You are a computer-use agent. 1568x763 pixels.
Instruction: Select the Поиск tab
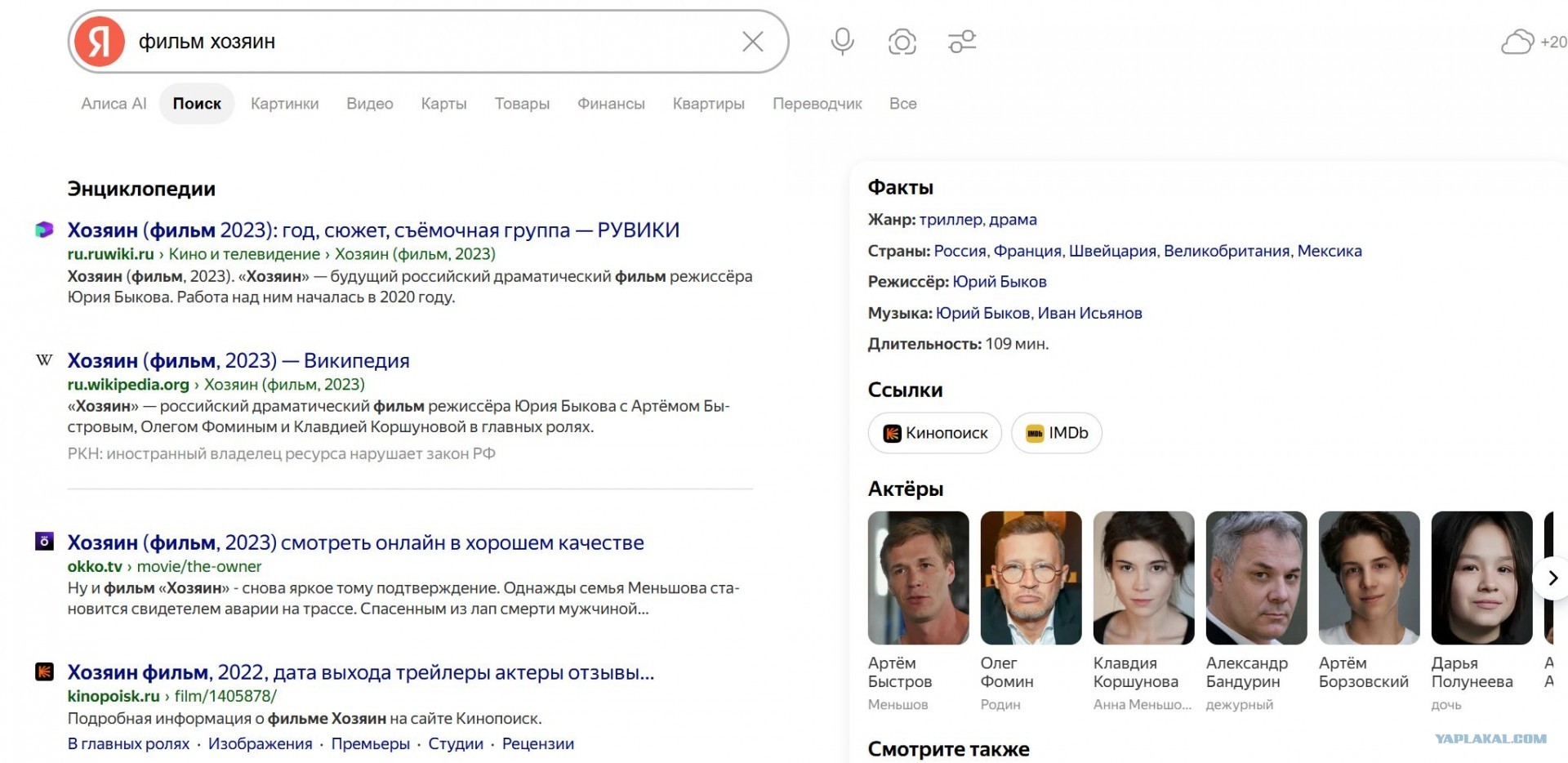(x=197, y=104)
